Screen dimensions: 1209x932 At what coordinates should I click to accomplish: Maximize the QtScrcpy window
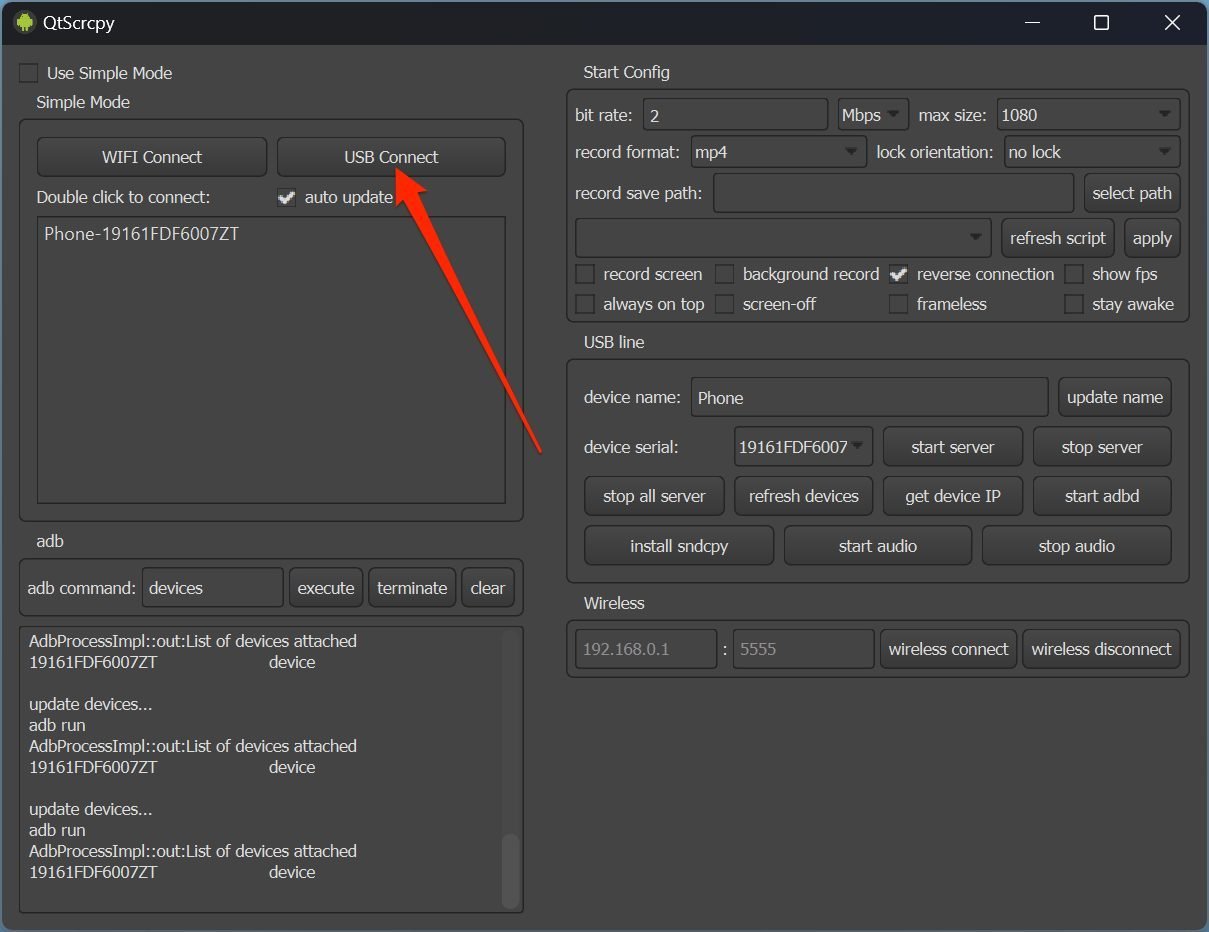(1101, 22)
